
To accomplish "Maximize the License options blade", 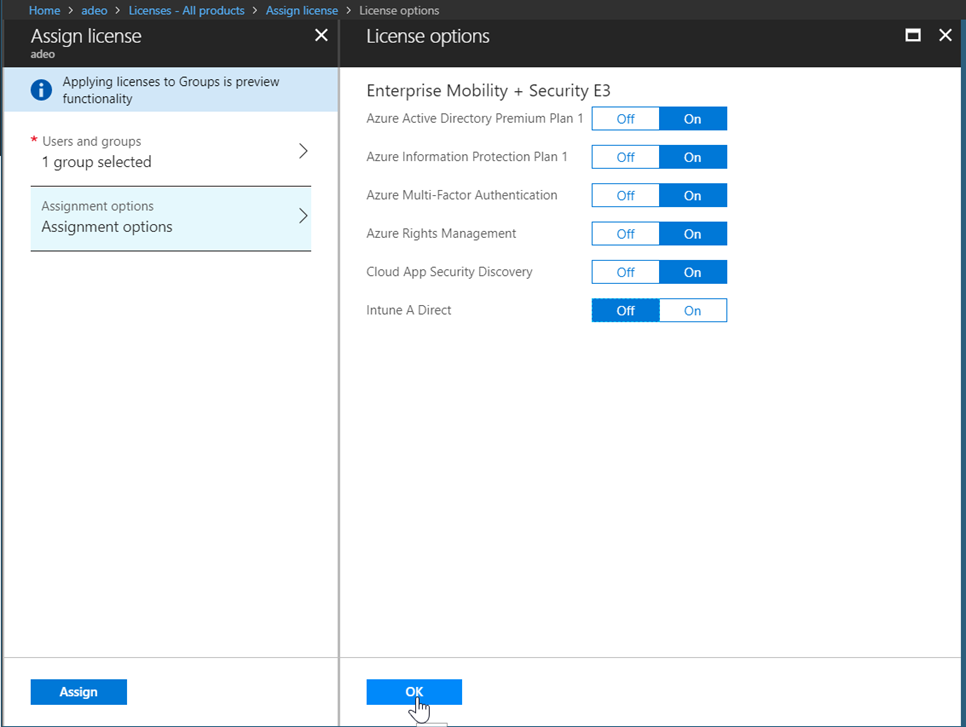I will pos(912,35).
